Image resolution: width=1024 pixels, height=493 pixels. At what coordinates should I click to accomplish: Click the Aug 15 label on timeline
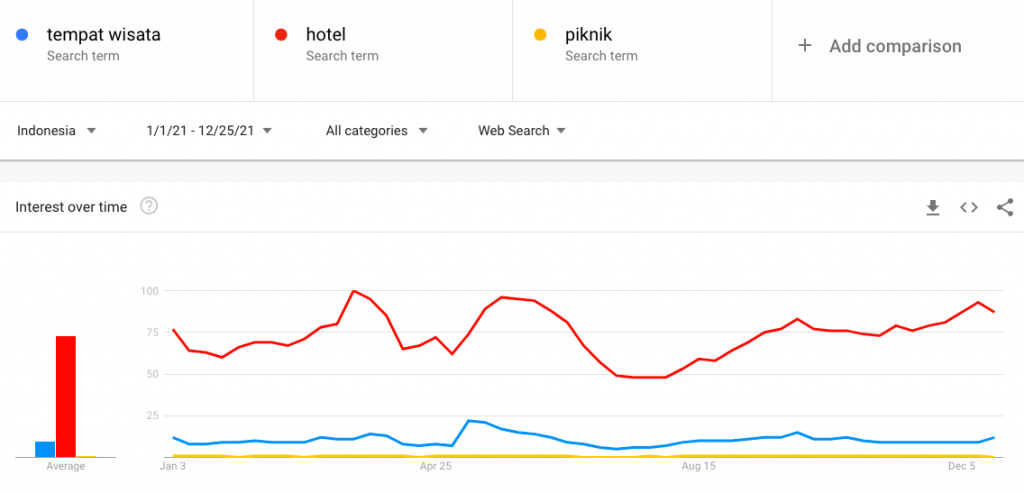coord(698,466)
